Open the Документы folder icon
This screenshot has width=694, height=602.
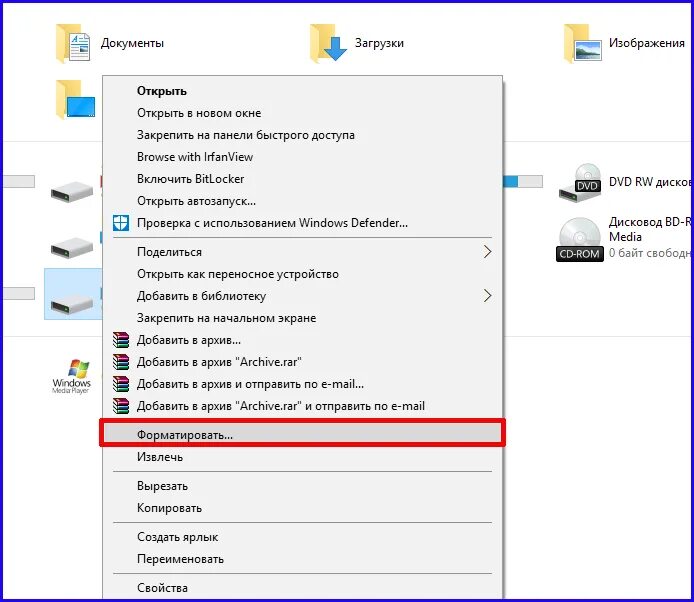[x=73, y=44]
